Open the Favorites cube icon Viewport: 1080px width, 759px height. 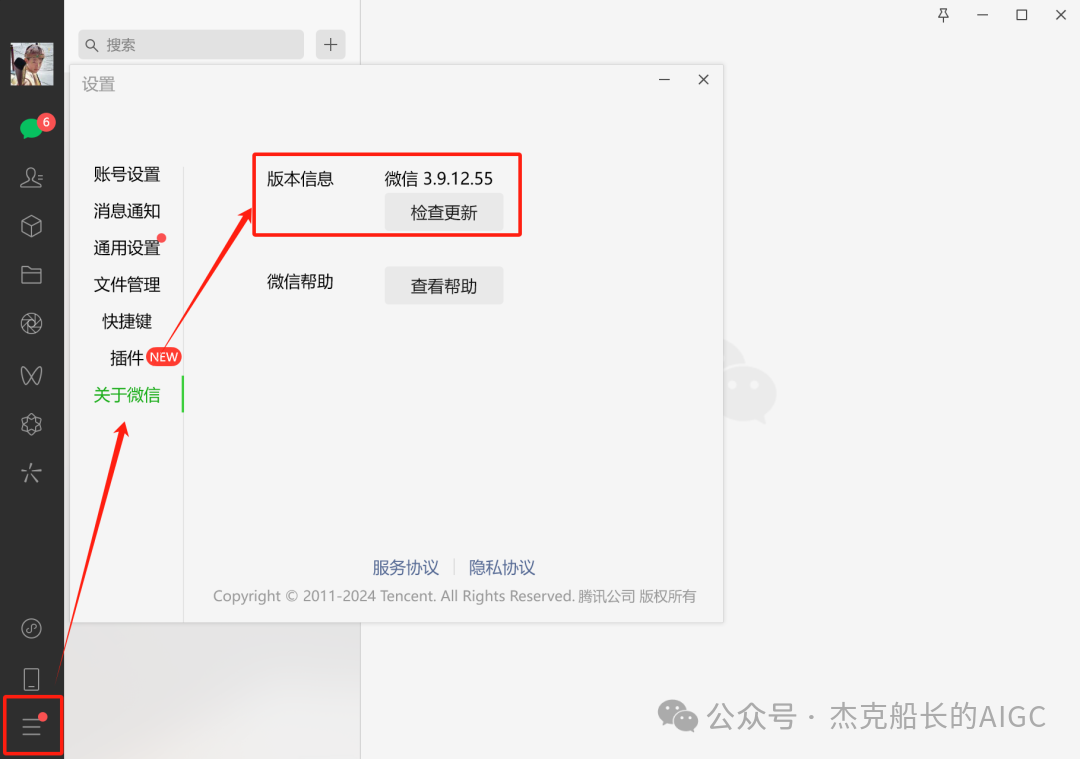pyautogui.click(x=32, y=227)
